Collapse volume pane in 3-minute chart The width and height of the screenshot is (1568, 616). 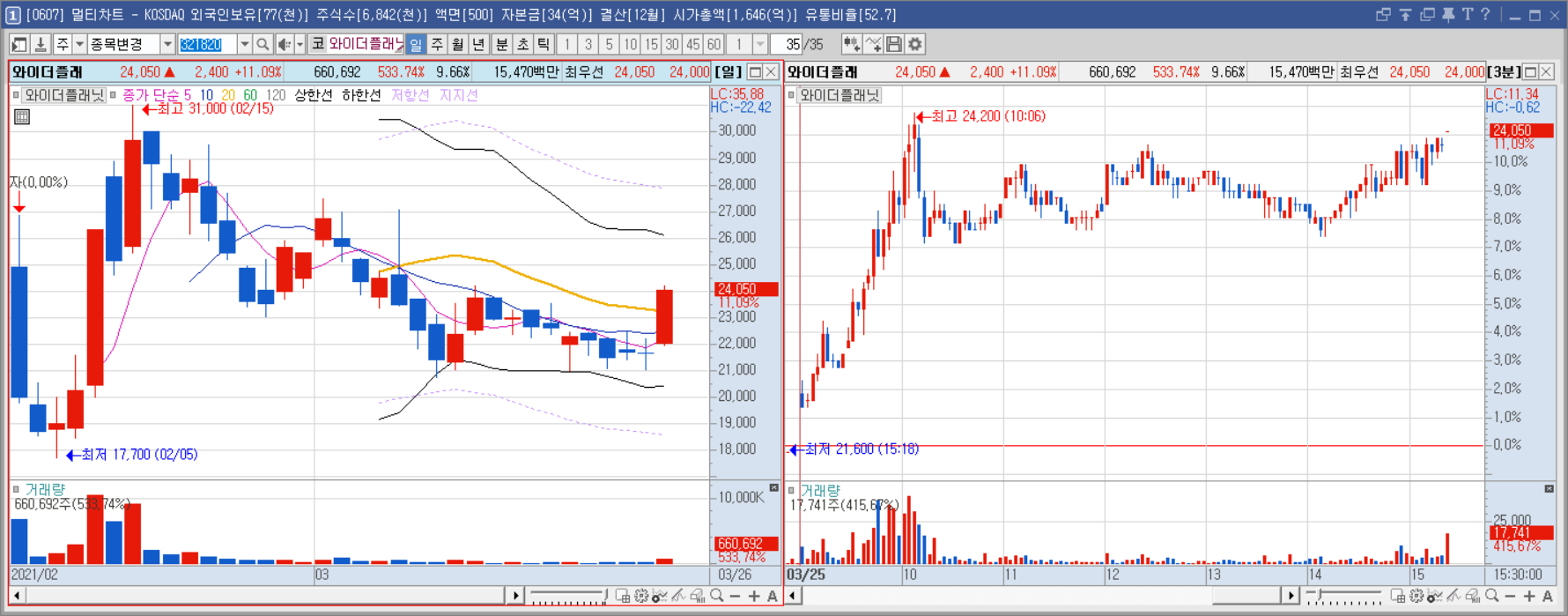click(x=1550, y=487)
